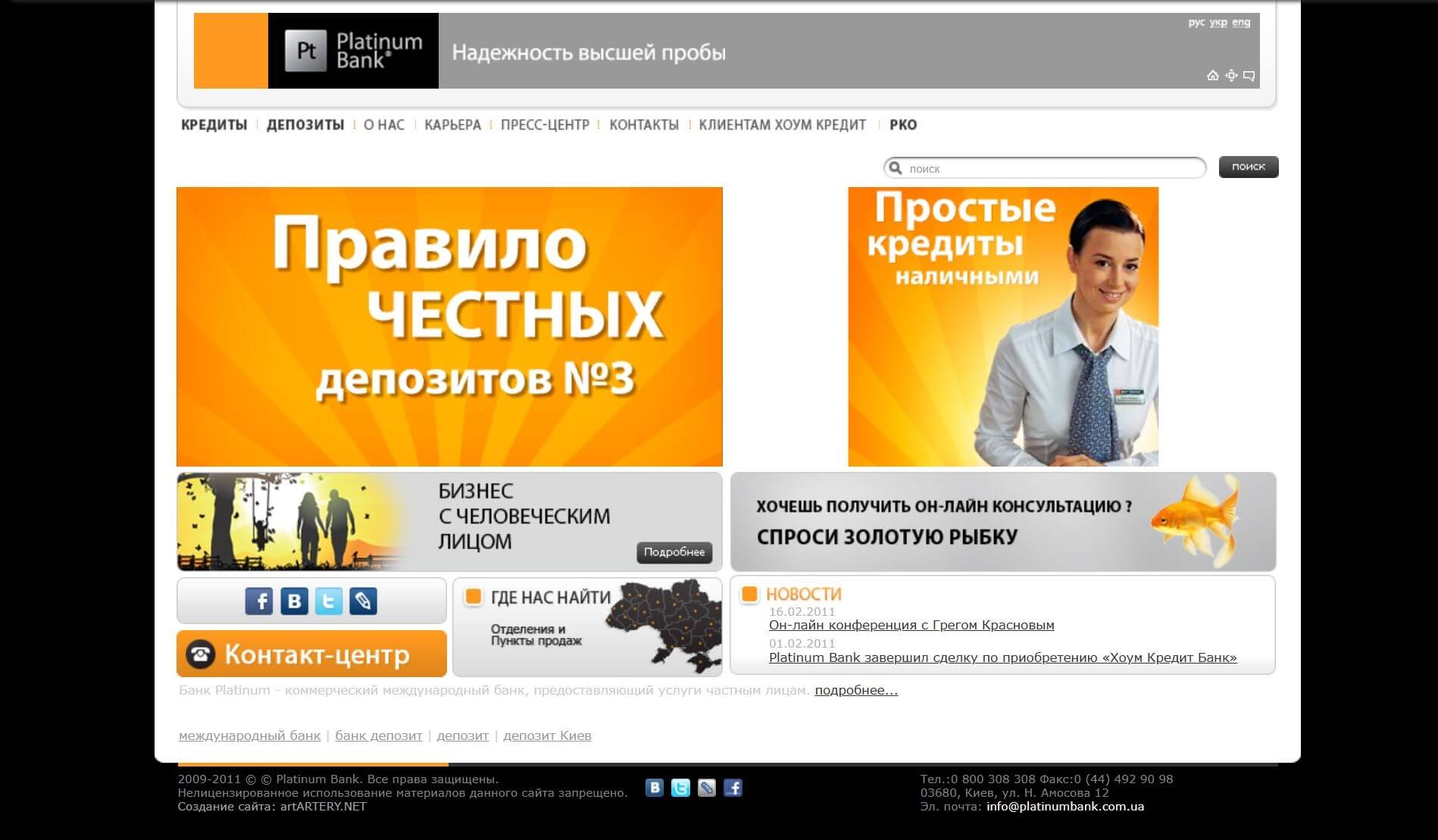The width and height of the screenshot is (1438, 840).
Task: Open the РКО menu item
Action: tap(903, 125)
